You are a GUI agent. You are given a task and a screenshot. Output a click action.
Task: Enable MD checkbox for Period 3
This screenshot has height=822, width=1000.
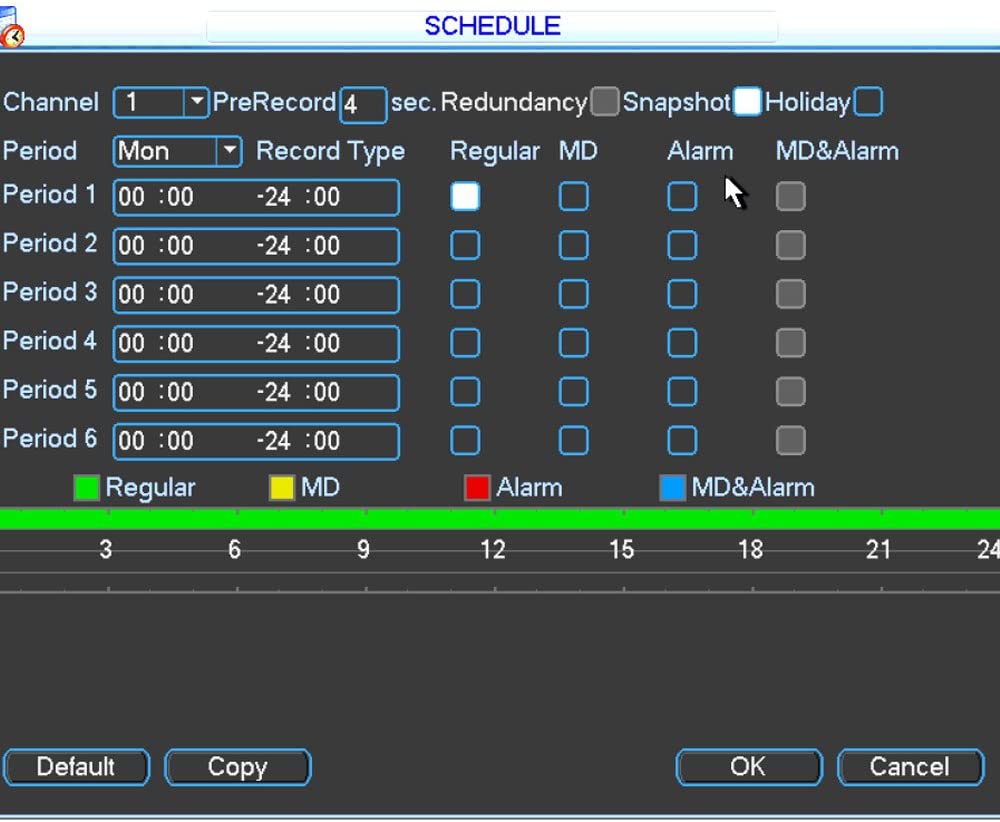(x=573, y=294)
